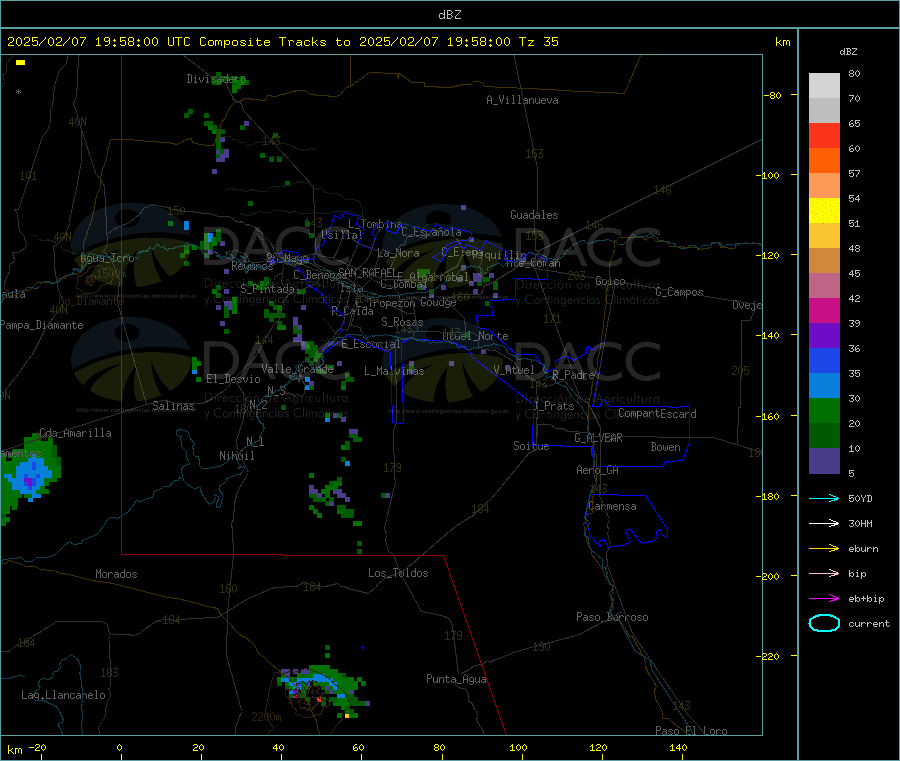900x761 pixels.
Task: Click the 'Divisadero' place label
Action: [x=216, y=79]
